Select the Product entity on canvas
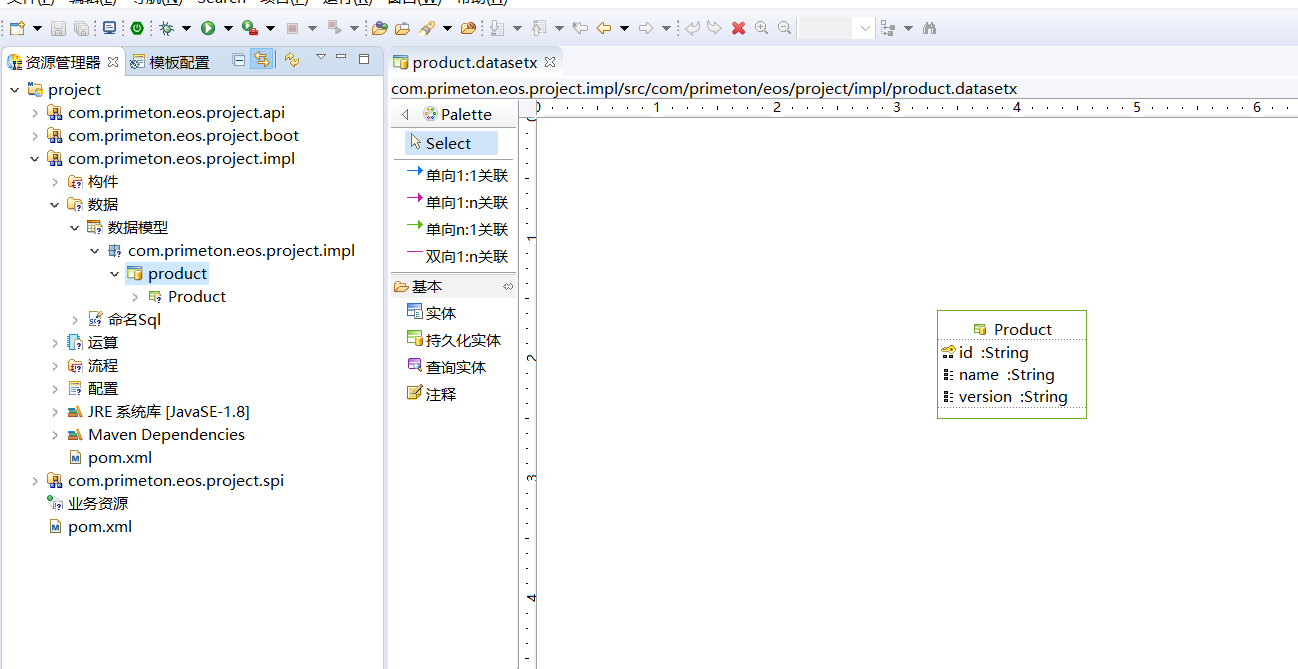This screenshot has width=1298, height=669. tap(1012, 329)
